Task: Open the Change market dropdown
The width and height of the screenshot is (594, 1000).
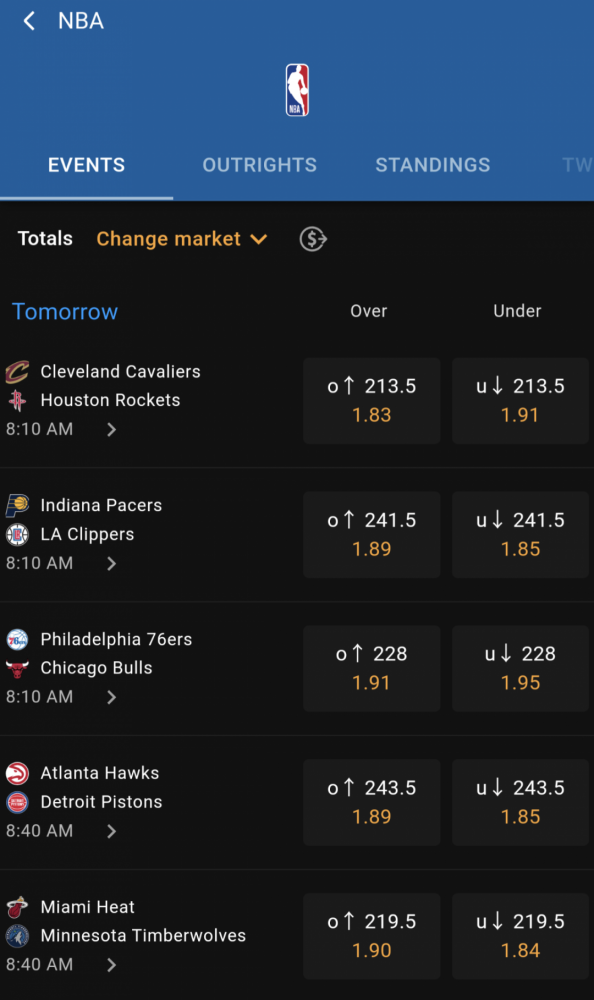Action: tap(182, 239)
